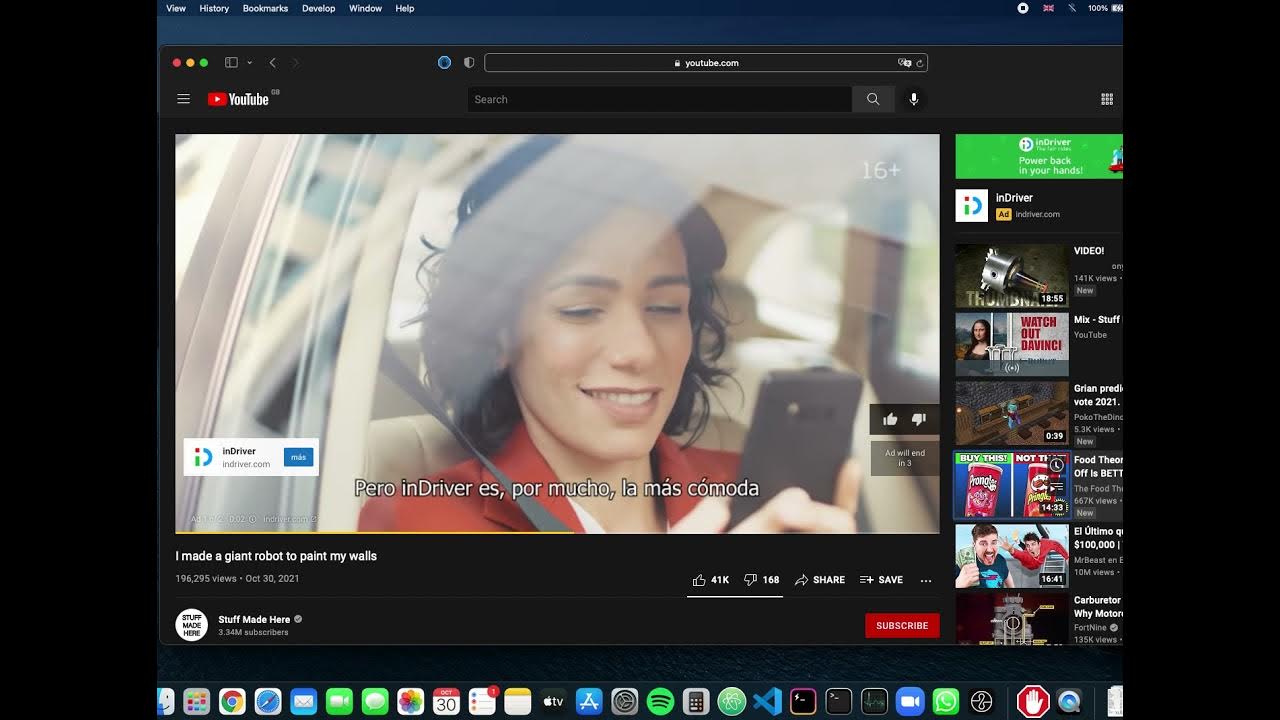1280x720 pixels.
Task: Open the Calculator app in dock
Action: click(696, 702)
